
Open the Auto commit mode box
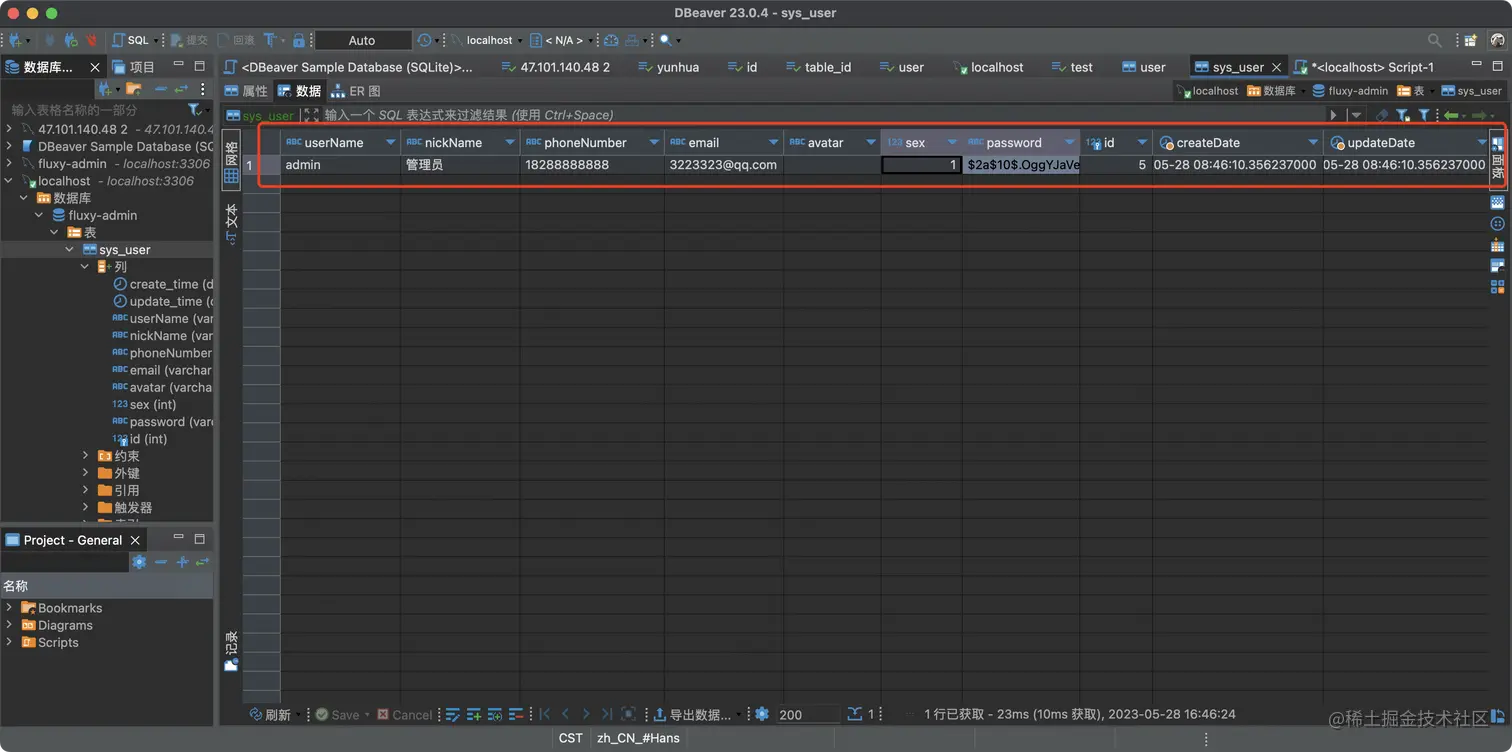(x=362, y=40)
